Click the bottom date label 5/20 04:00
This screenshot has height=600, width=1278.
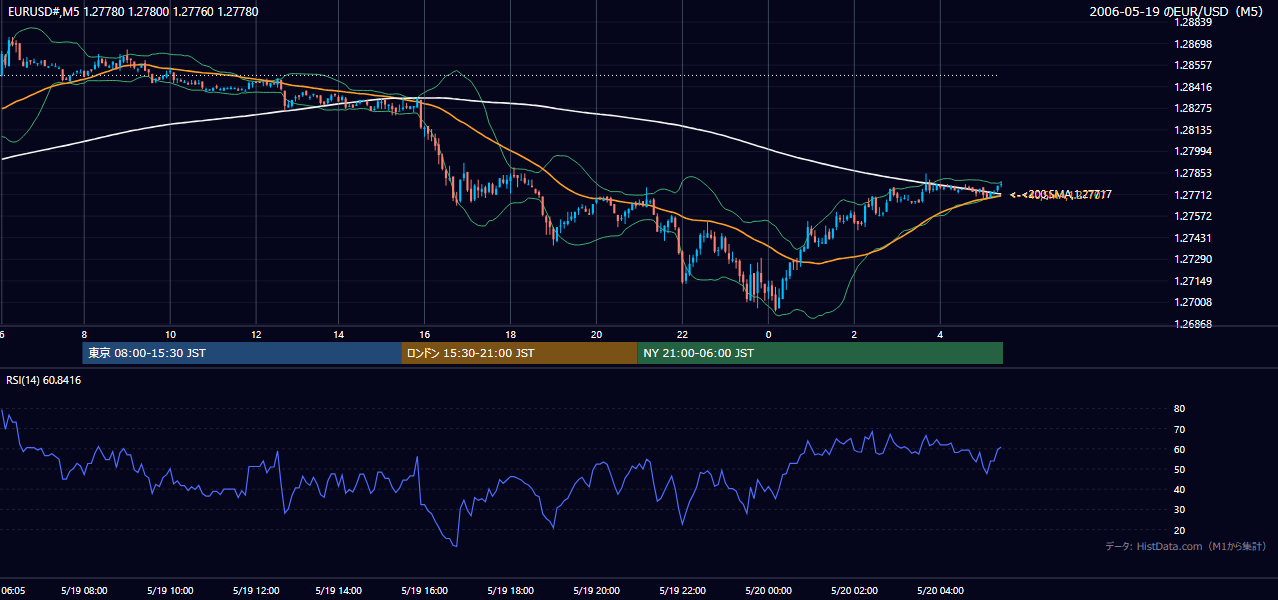940,591
